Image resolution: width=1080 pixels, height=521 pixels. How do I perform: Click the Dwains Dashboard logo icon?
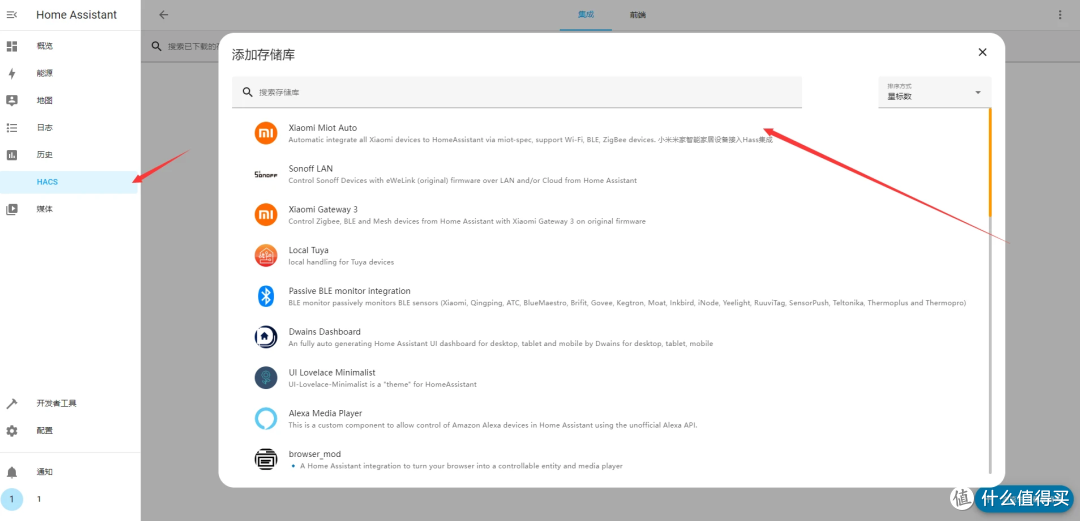click(265, 337)
